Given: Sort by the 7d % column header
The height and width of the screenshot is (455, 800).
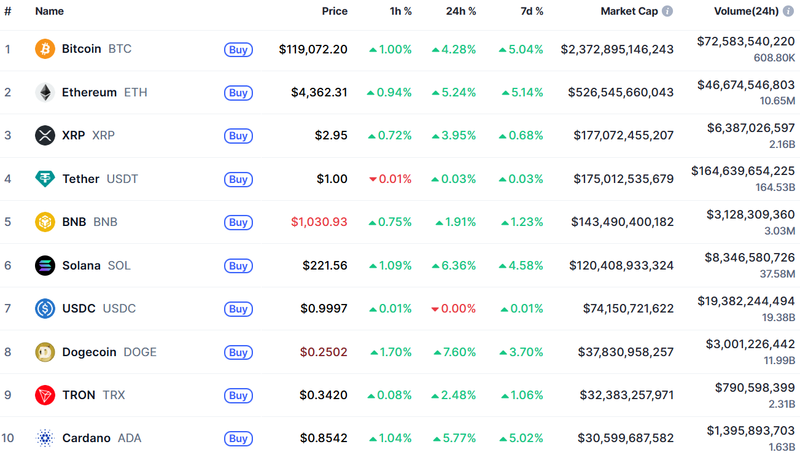Looking at the screenshot, I should tap(531, 11).
